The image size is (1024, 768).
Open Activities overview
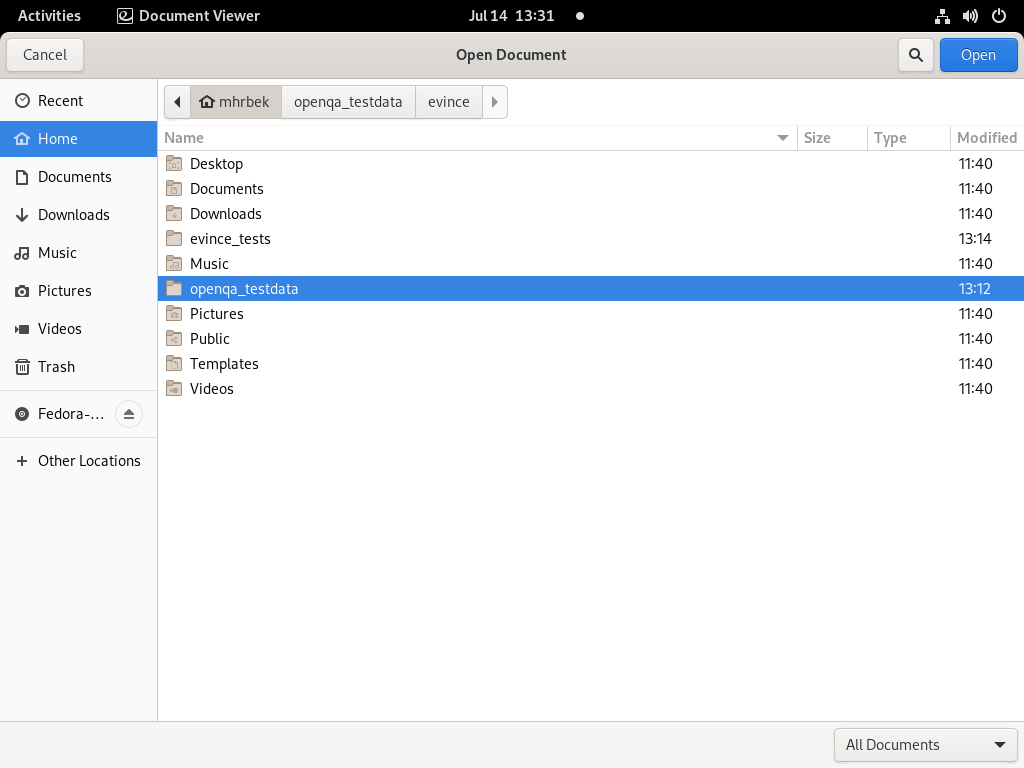point(49,16)
